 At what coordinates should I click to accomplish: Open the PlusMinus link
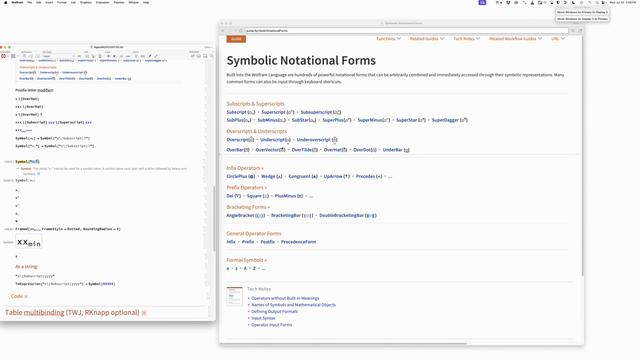click(x=289, y=196)
